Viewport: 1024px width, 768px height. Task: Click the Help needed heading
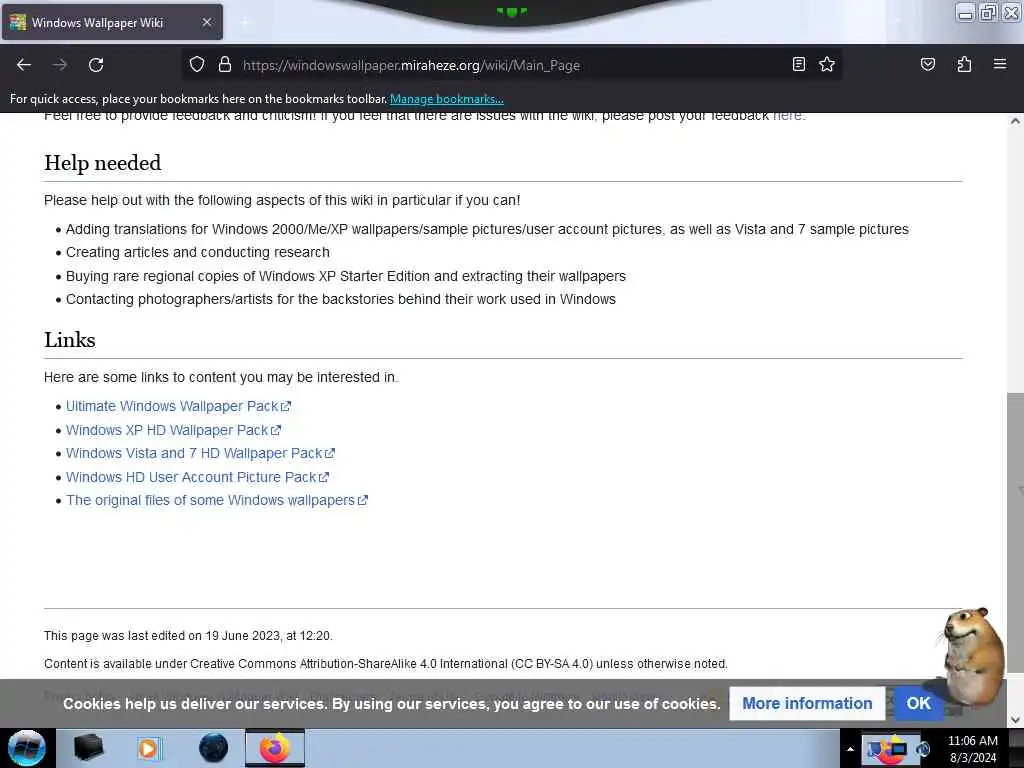(103, 163)
